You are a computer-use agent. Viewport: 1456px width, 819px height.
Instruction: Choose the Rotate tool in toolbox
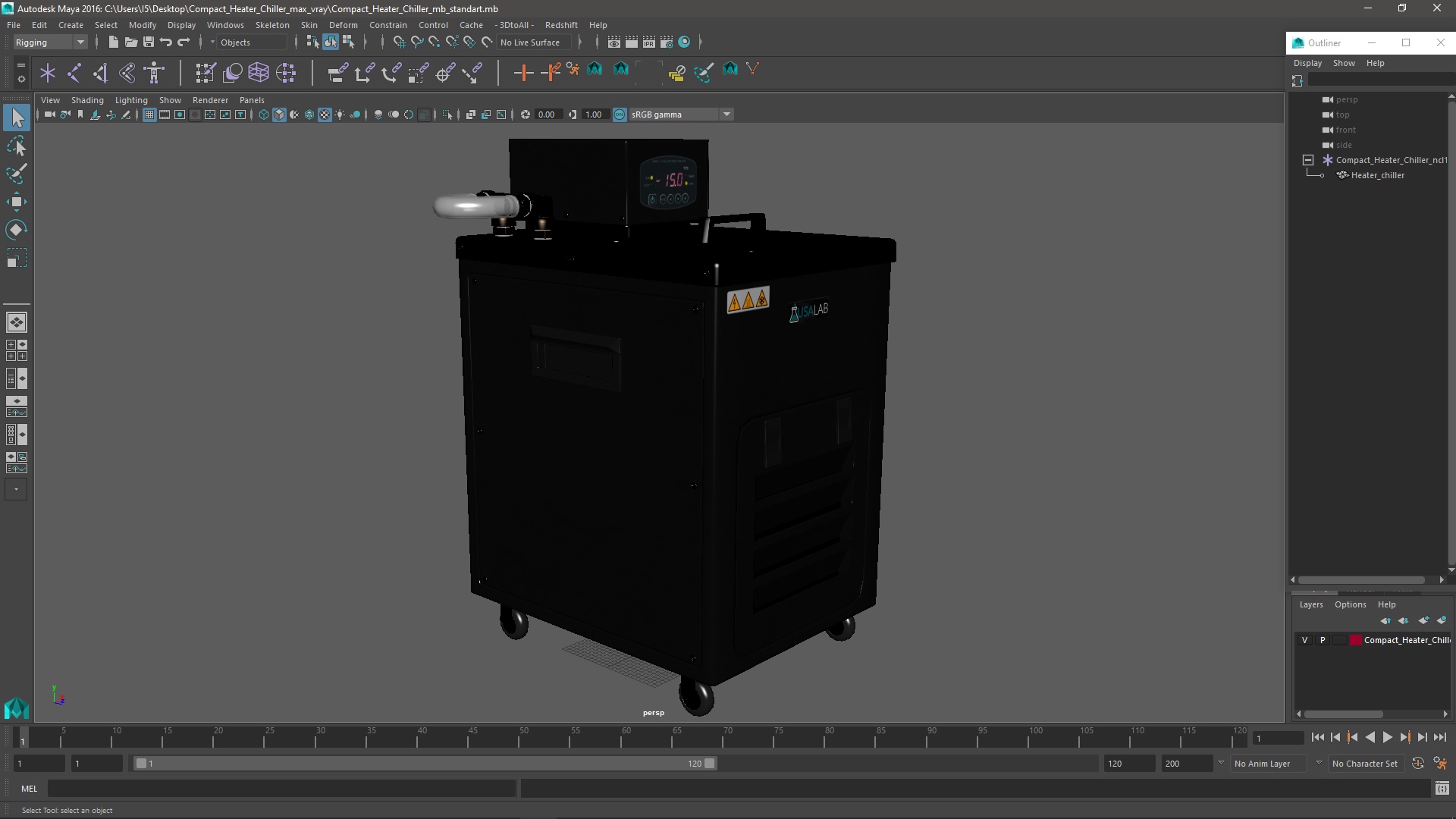click(x=17, y=230)
